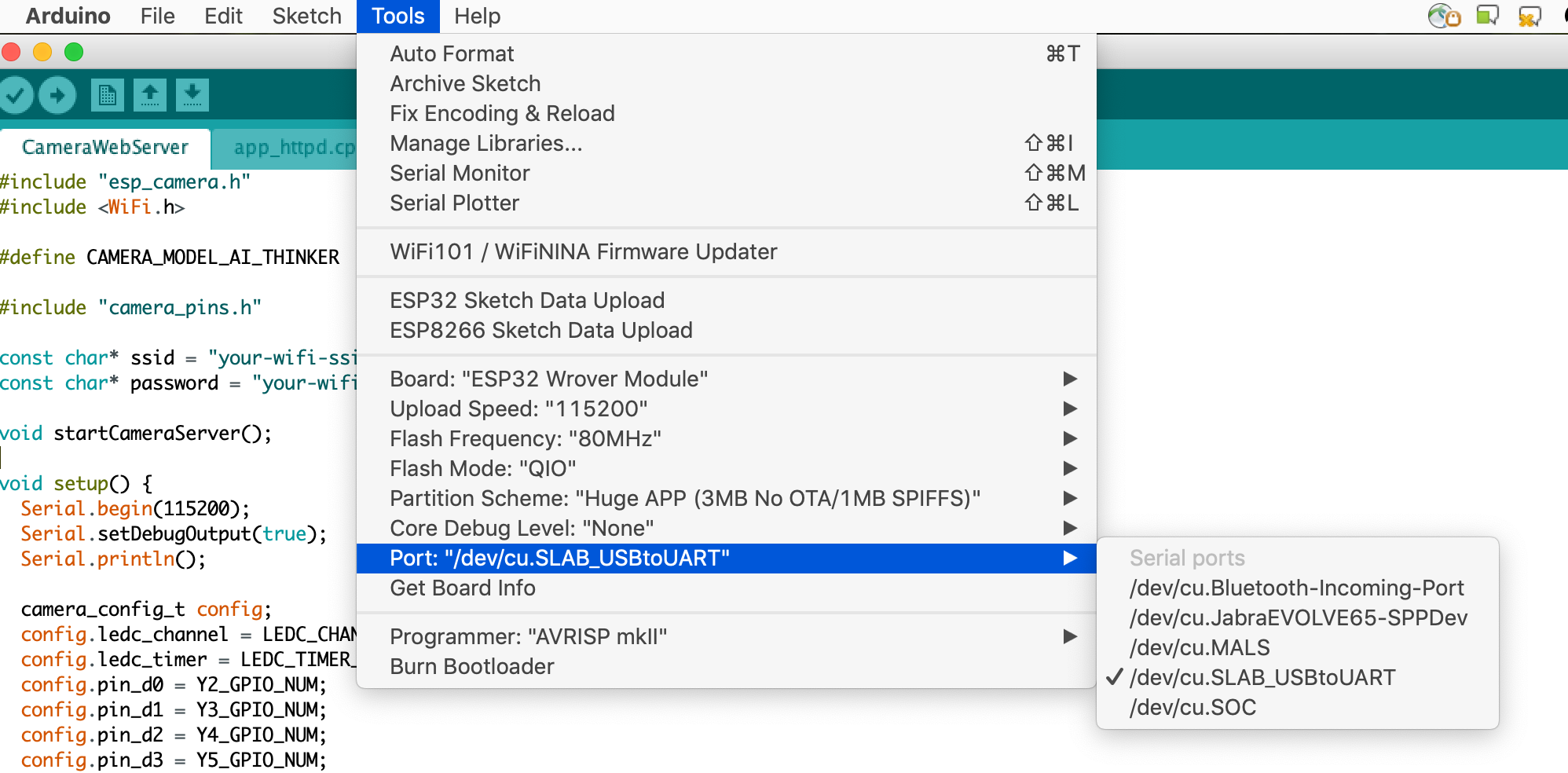The width and height of the screenshot is (1568, 773).
Task: Click the Verify checkmark toolbar button
Action: click(15, 96)
